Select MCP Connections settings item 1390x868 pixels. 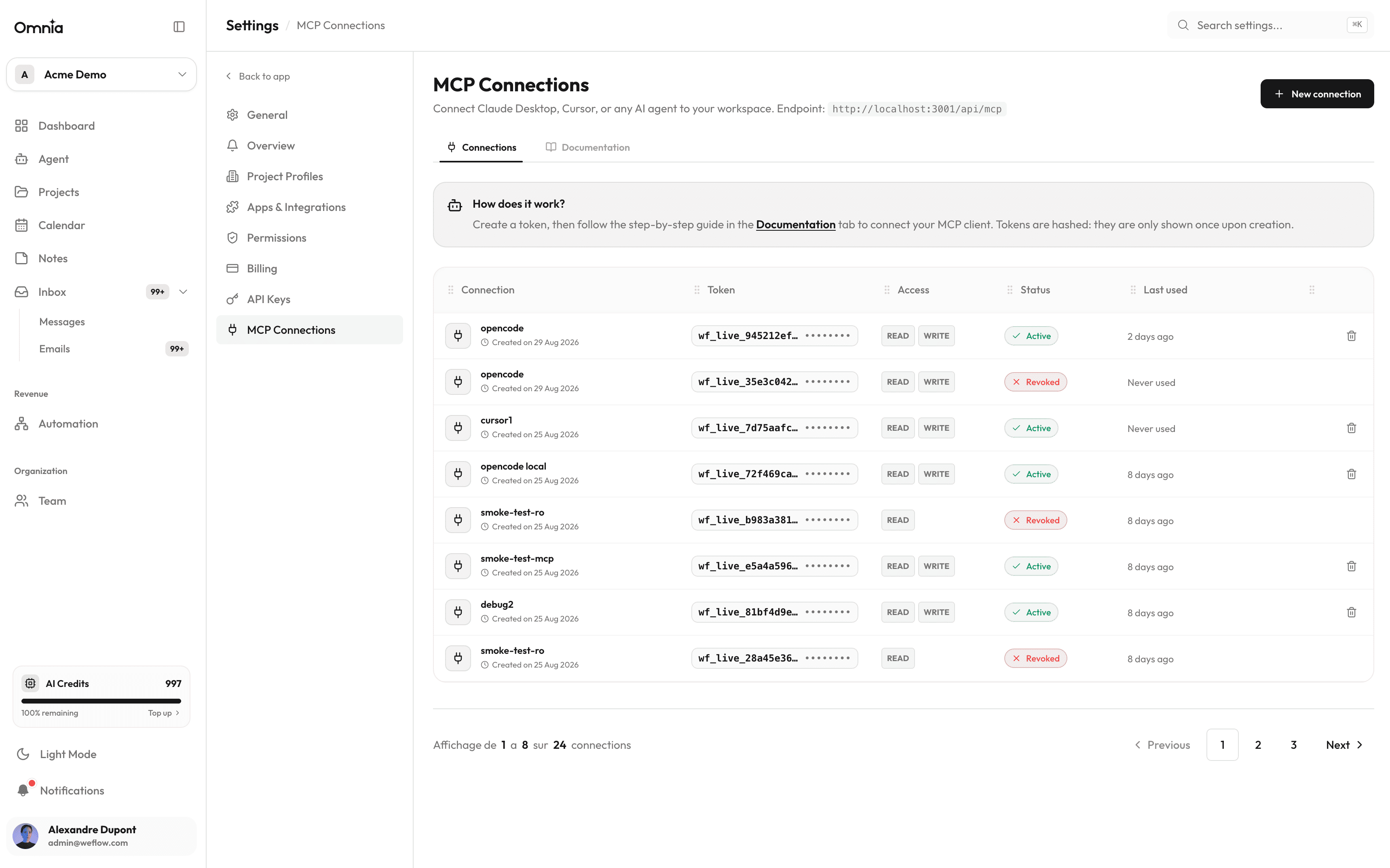[x=310, y=330]
